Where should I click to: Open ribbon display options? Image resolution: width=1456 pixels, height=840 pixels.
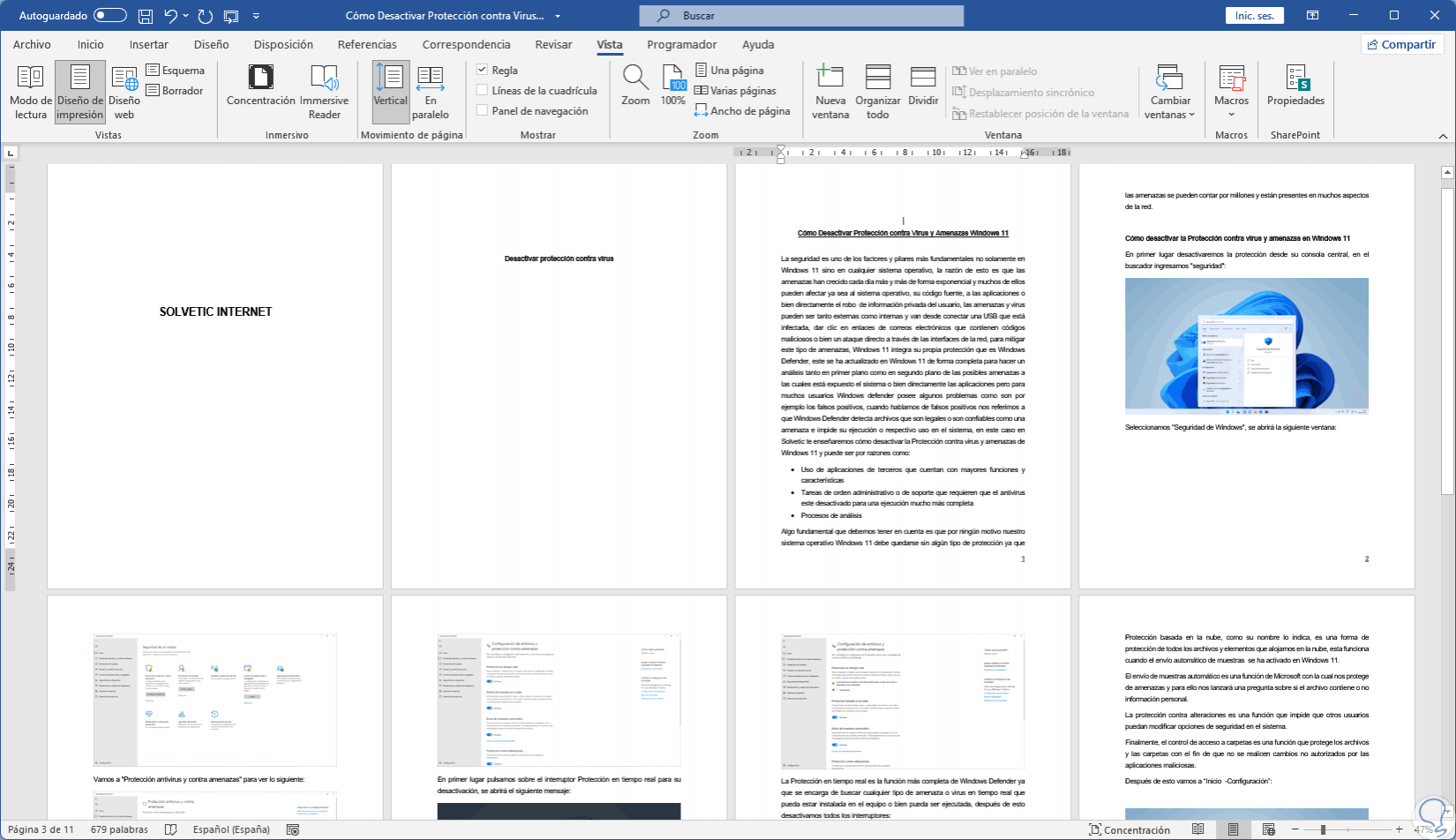1313,16
